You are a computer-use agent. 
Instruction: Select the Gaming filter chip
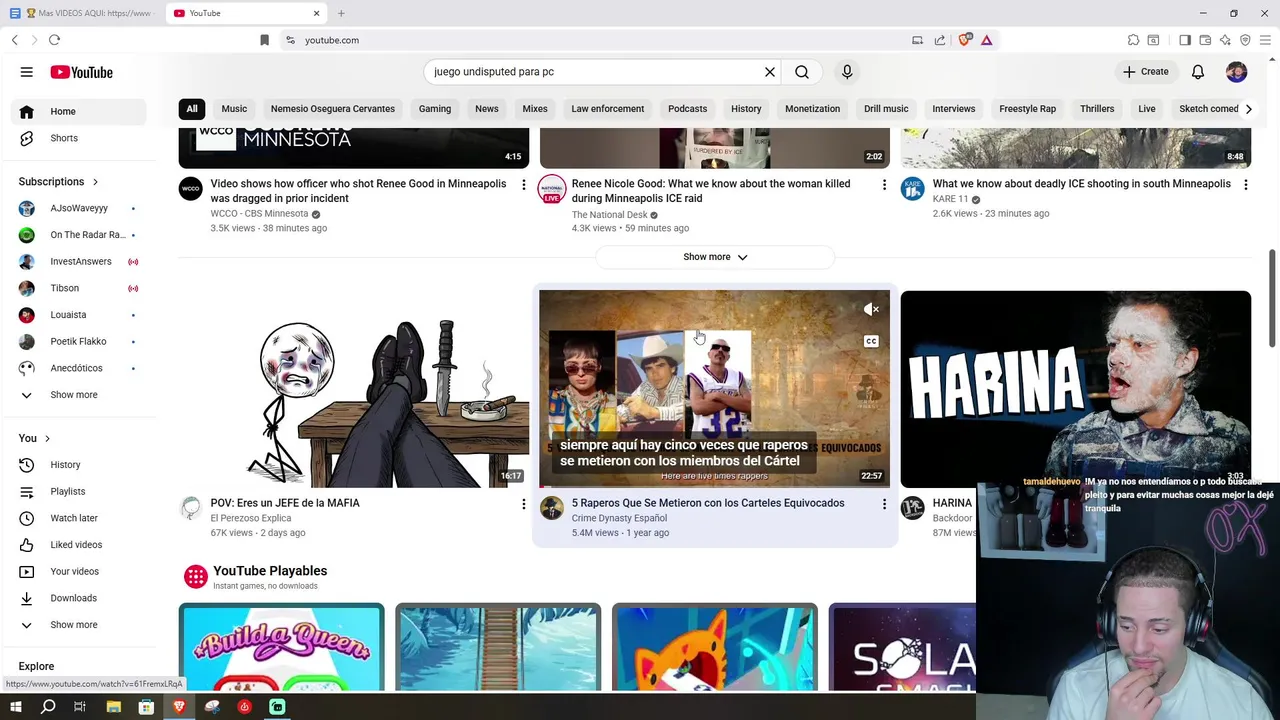pyautogui.click(x=435, y=109)
